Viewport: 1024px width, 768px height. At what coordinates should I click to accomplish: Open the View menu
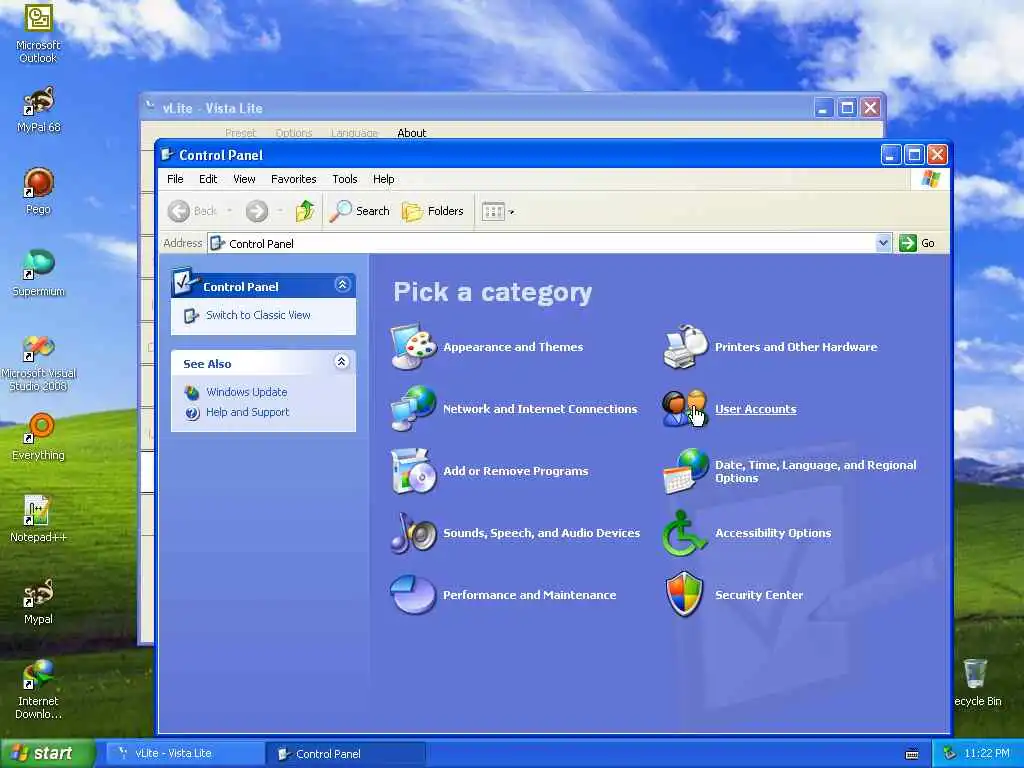point(244,179)
